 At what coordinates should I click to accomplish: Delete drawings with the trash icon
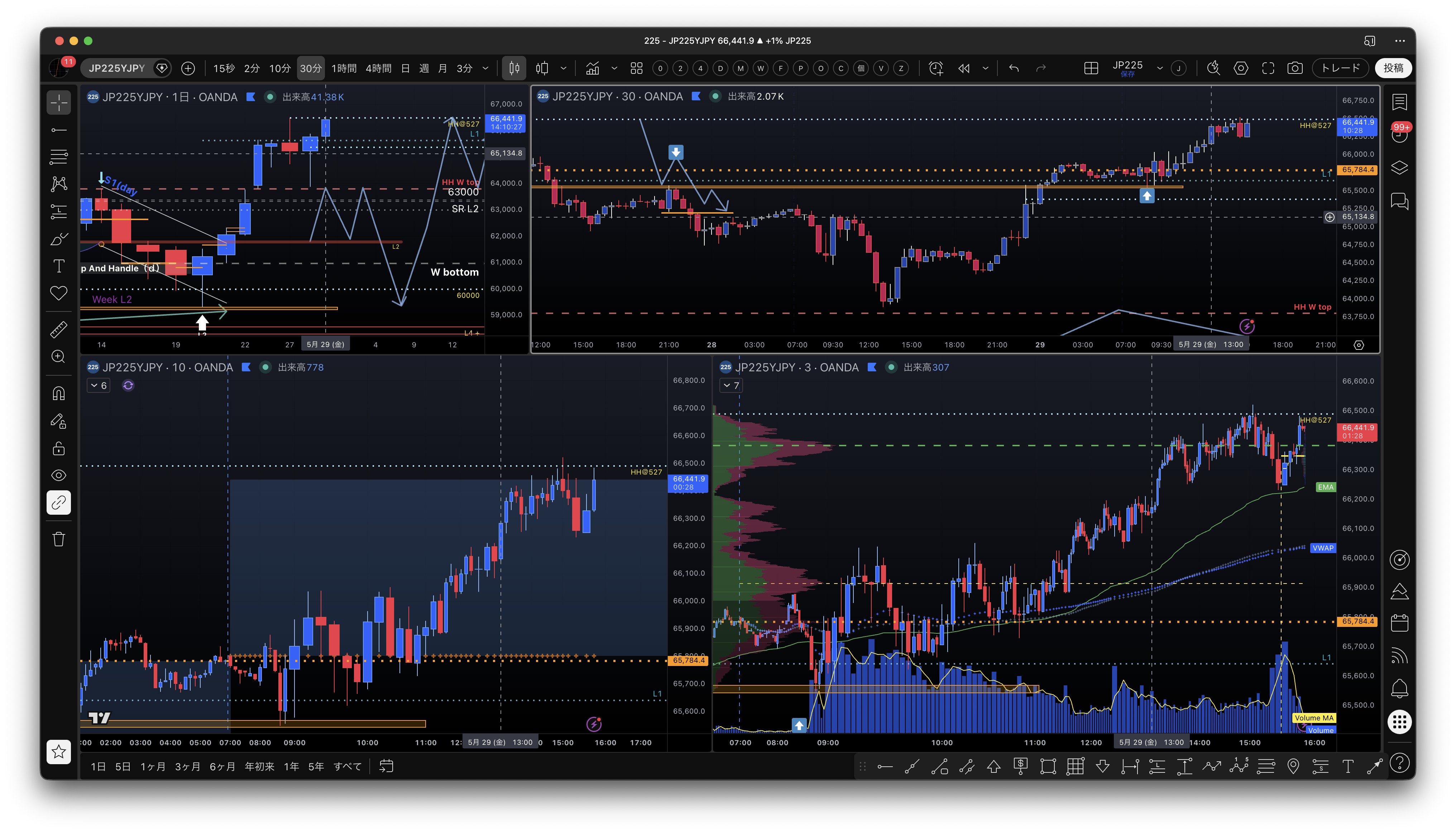[x=59, y=539]
